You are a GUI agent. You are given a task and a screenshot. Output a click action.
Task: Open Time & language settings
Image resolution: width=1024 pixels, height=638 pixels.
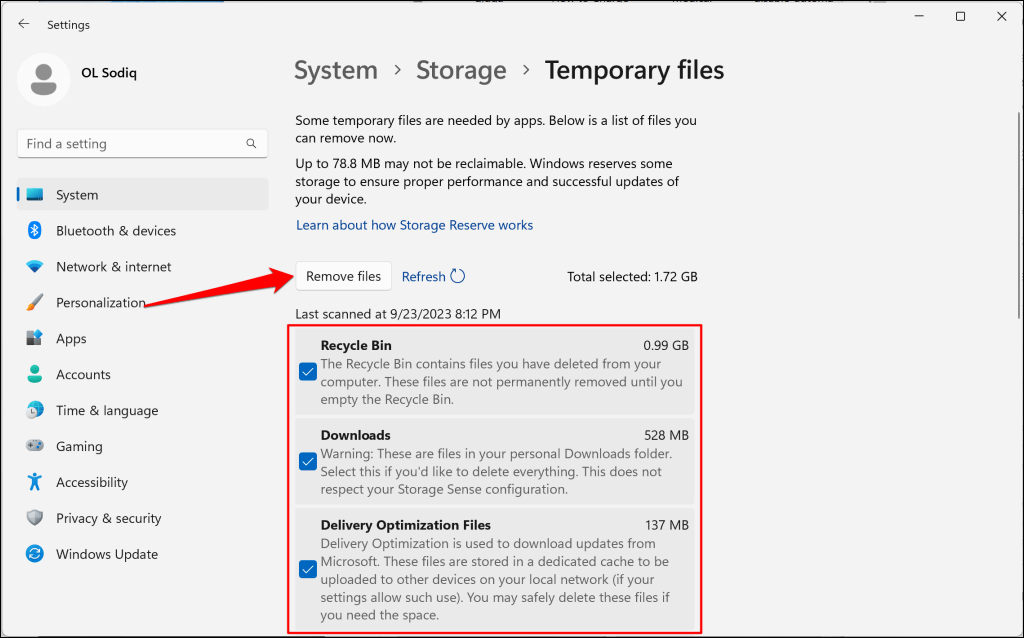[107, 411]
